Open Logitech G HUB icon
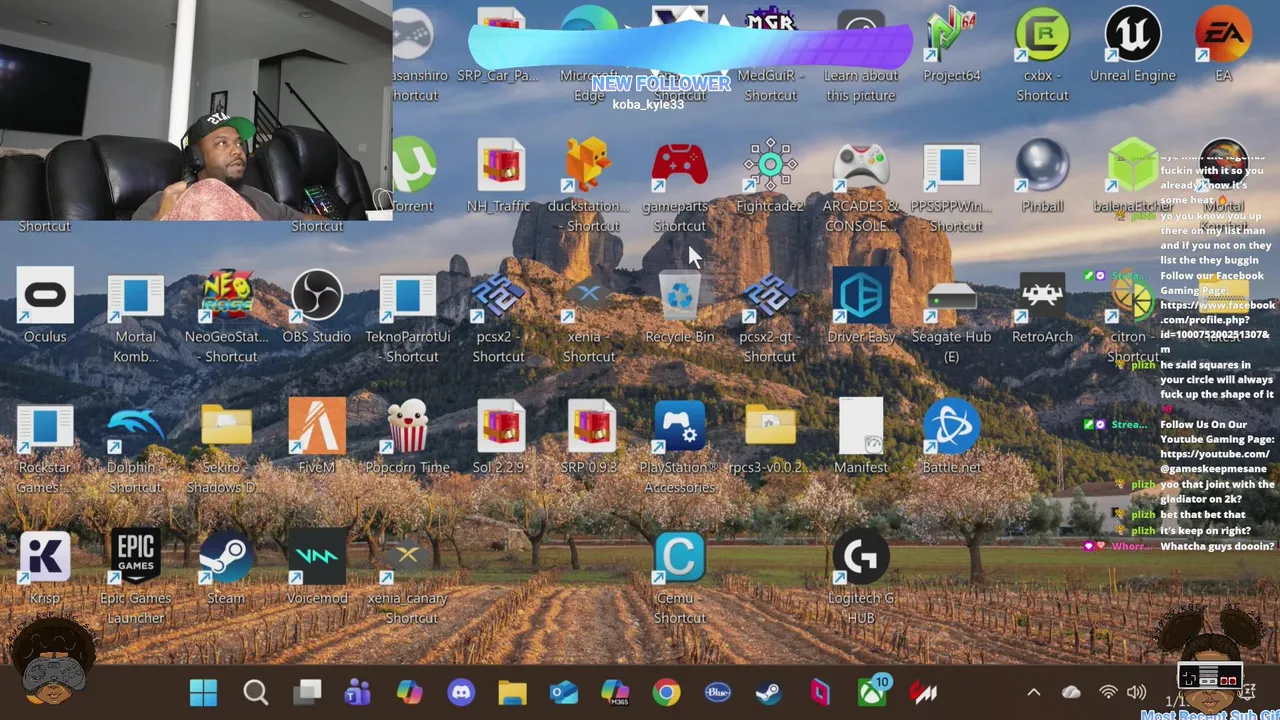Screen dimensions: 1280x720 tap(861, 558)
